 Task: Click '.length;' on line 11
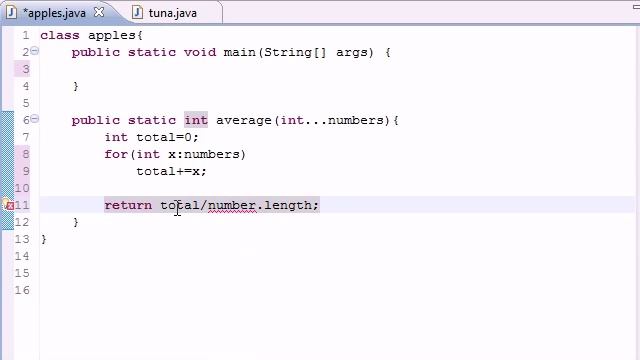288,205
